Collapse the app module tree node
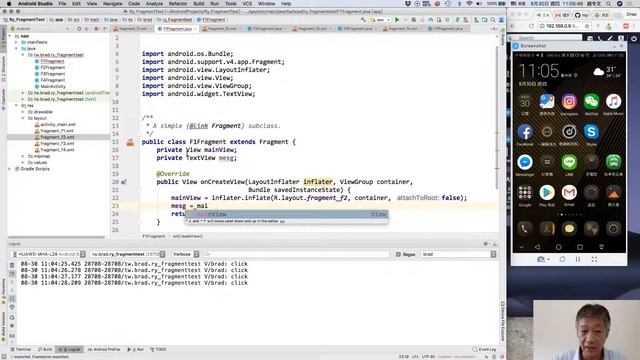Image resolution: width=640 pixels, height=360 pixels. click(11, 36)
